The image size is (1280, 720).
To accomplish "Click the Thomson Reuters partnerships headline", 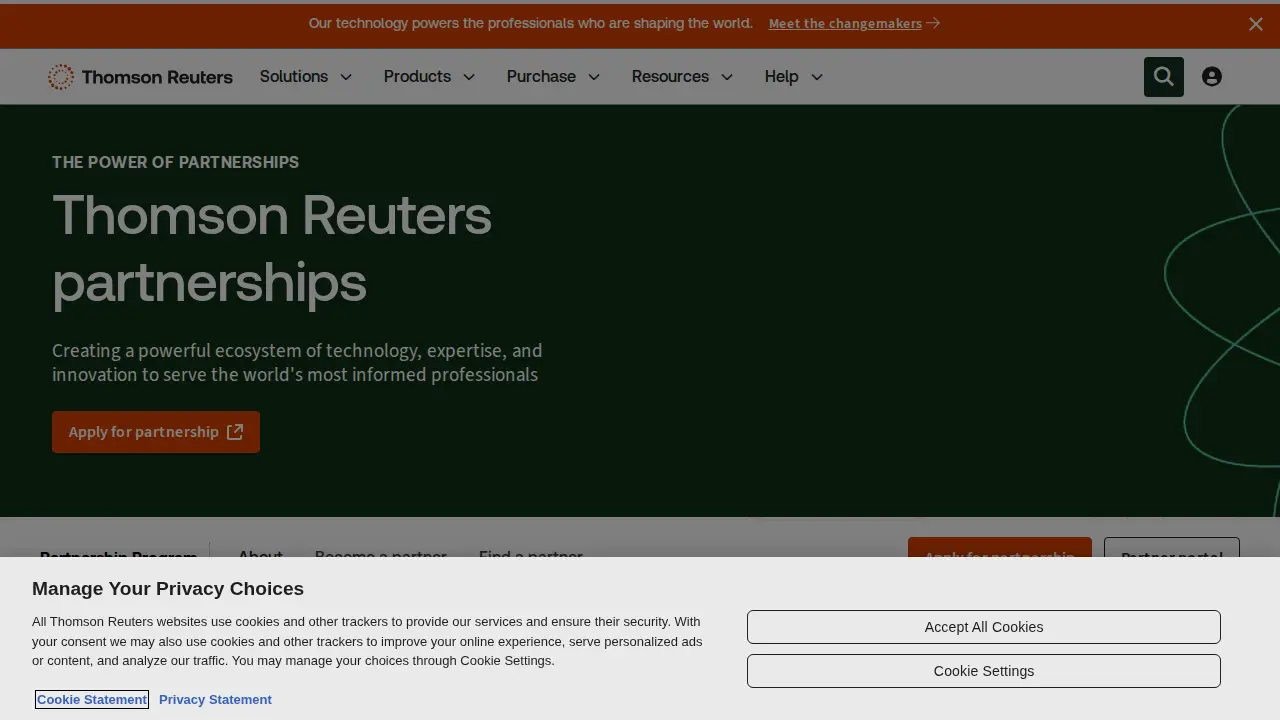I will [272, 249].
